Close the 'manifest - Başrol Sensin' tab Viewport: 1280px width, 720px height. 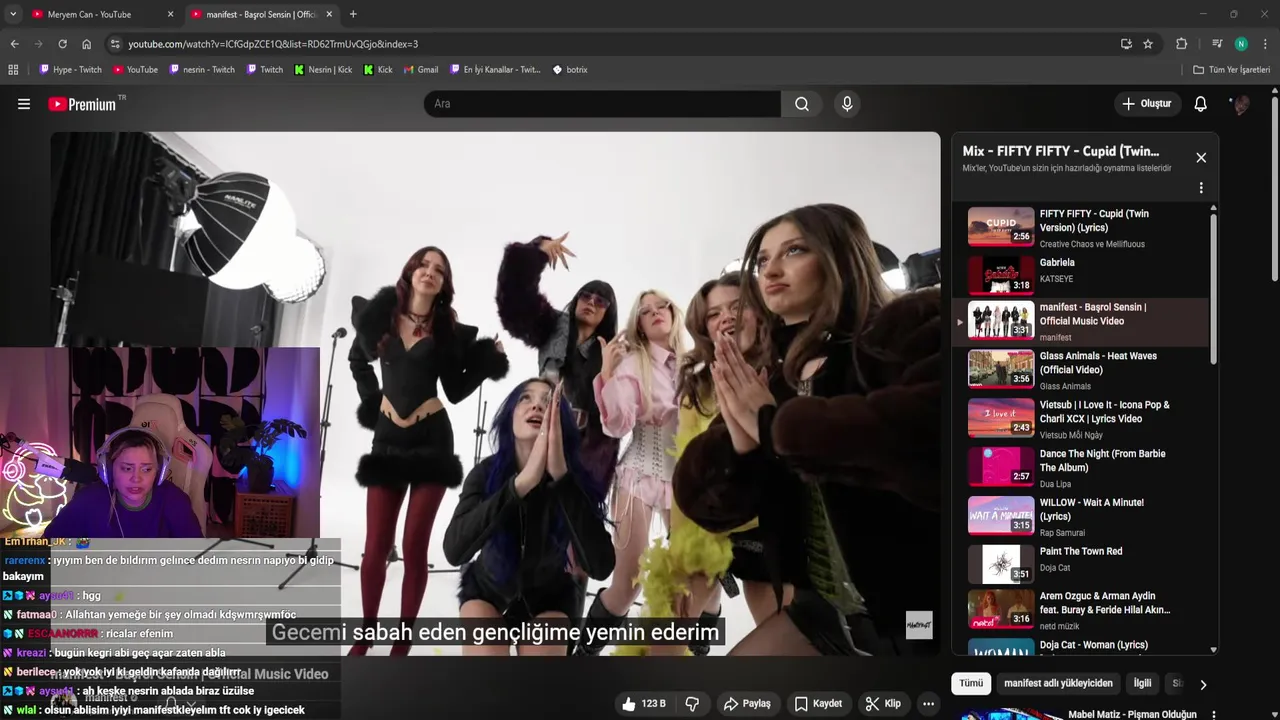click(329, 14)
